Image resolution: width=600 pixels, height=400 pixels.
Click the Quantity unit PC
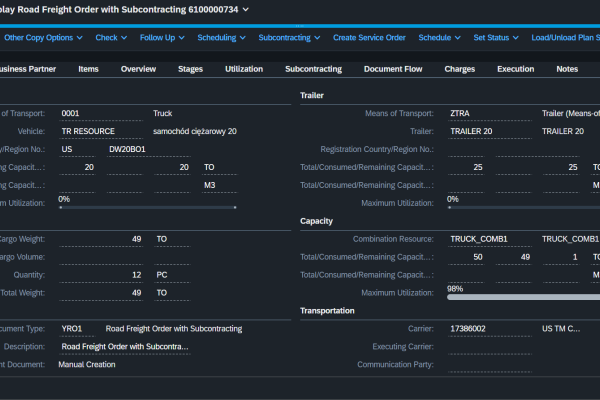point(172,275)
